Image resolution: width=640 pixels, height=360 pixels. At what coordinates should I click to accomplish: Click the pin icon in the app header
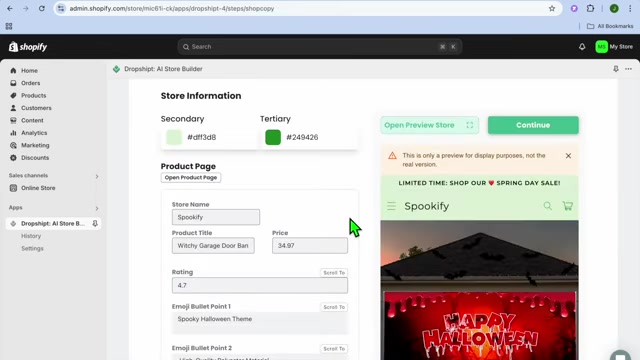pos(616,69)
